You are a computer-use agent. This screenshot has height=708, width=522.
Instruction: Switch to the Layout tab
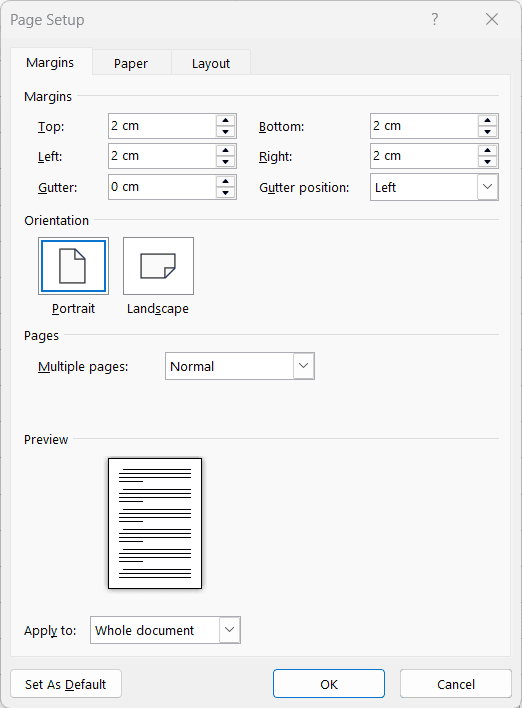[211, 63]
